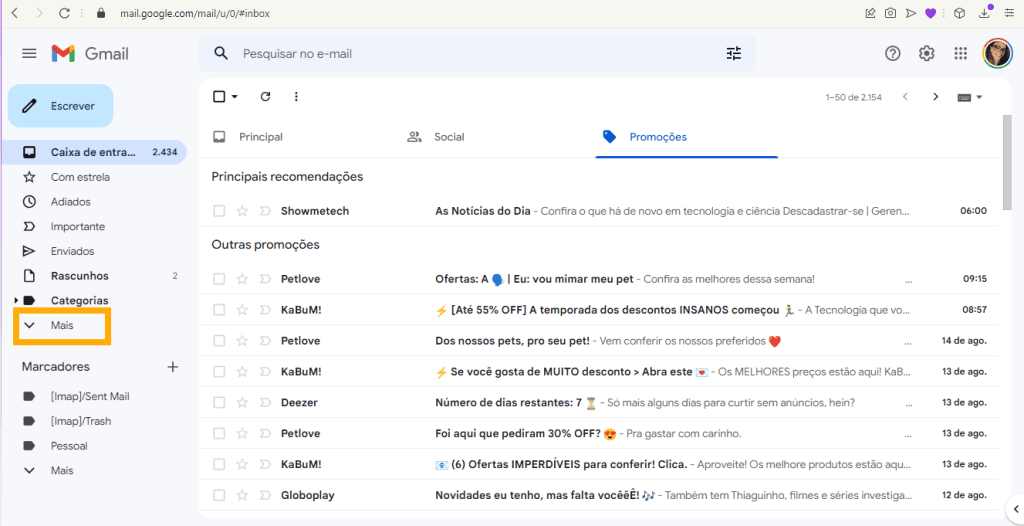
Task: Click the browser downloads icon
Action: 985,13
